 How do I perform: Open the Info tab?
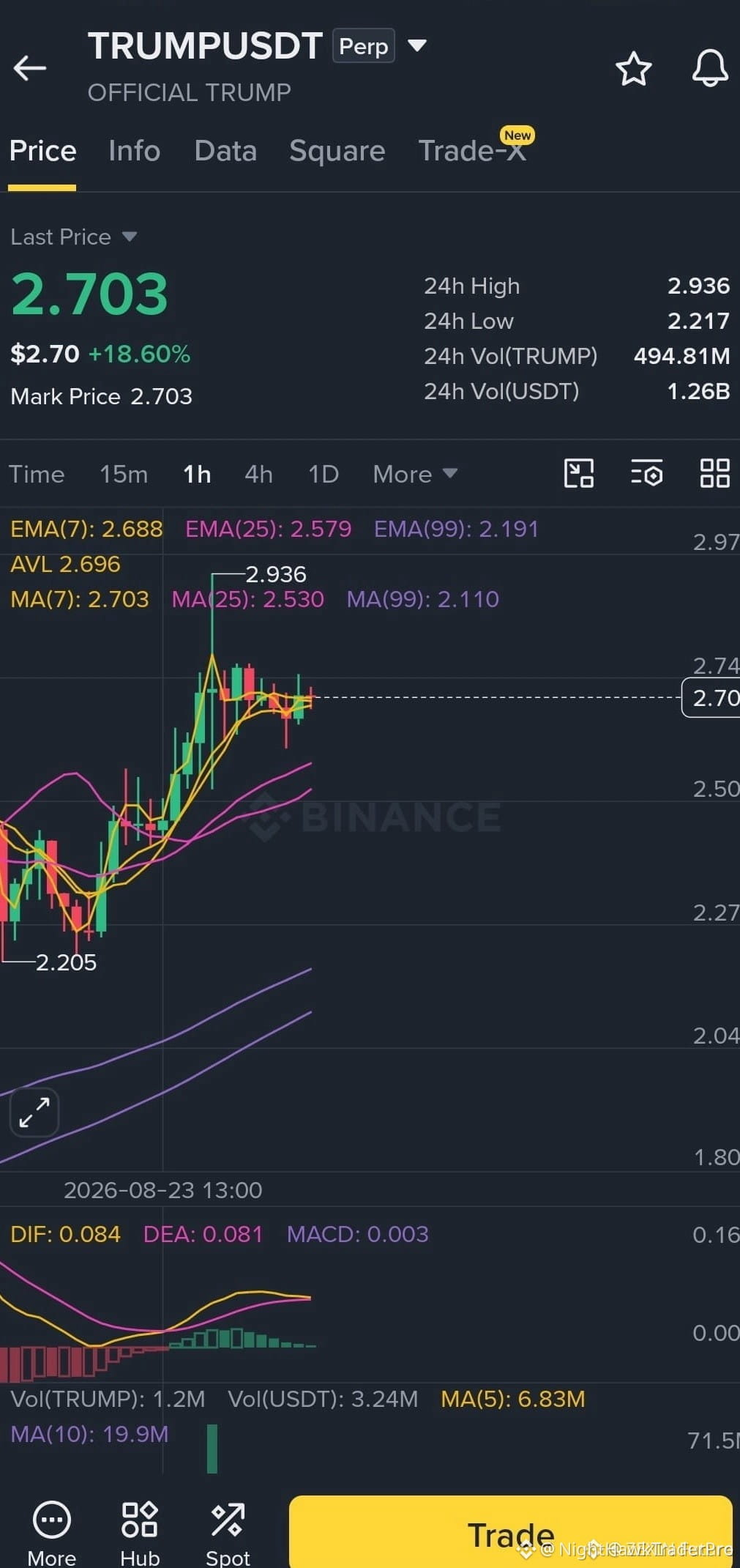[134, 151]
